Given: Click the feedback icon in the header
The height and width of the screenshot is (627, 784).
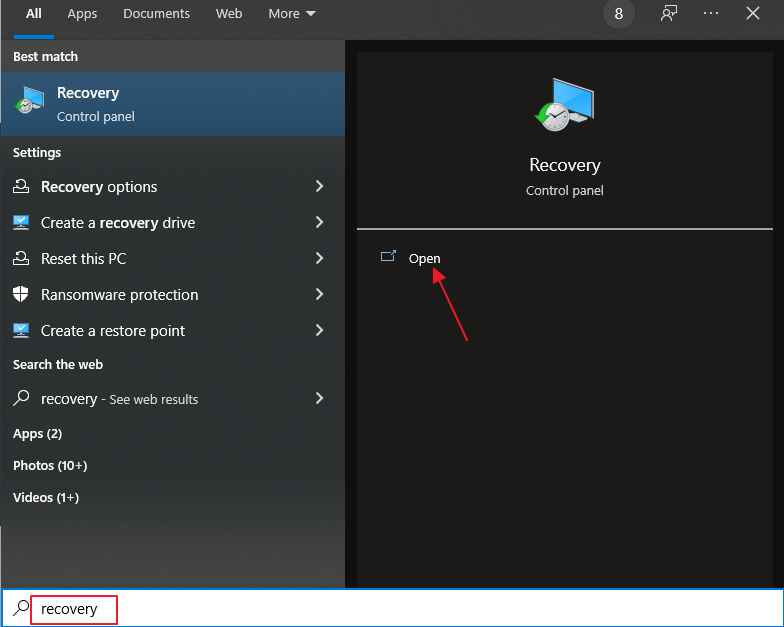Looking at the screenshot, I should (669, 13).
